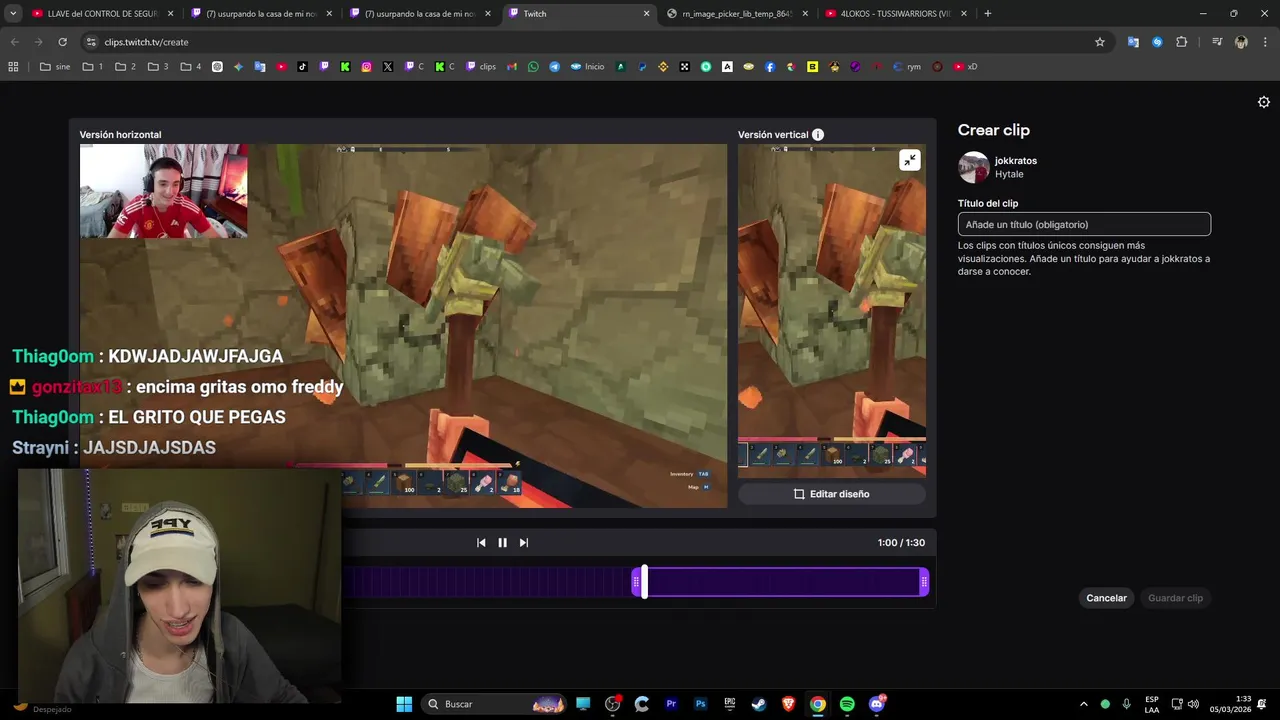Open the tab search dropdown
The height and width of the screenshot is (720, 1280).
click(x=13, y=14)
